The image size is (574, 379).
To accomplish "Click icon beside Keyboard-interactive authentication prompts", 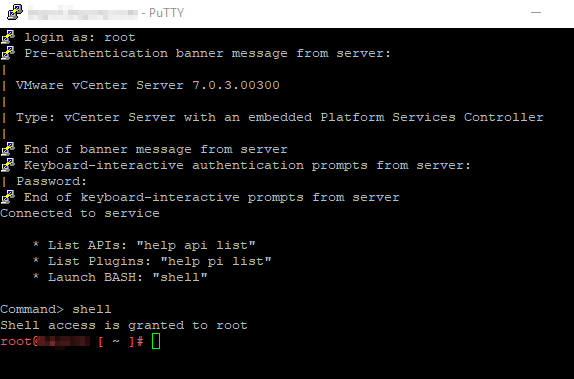I will [8, 165].
